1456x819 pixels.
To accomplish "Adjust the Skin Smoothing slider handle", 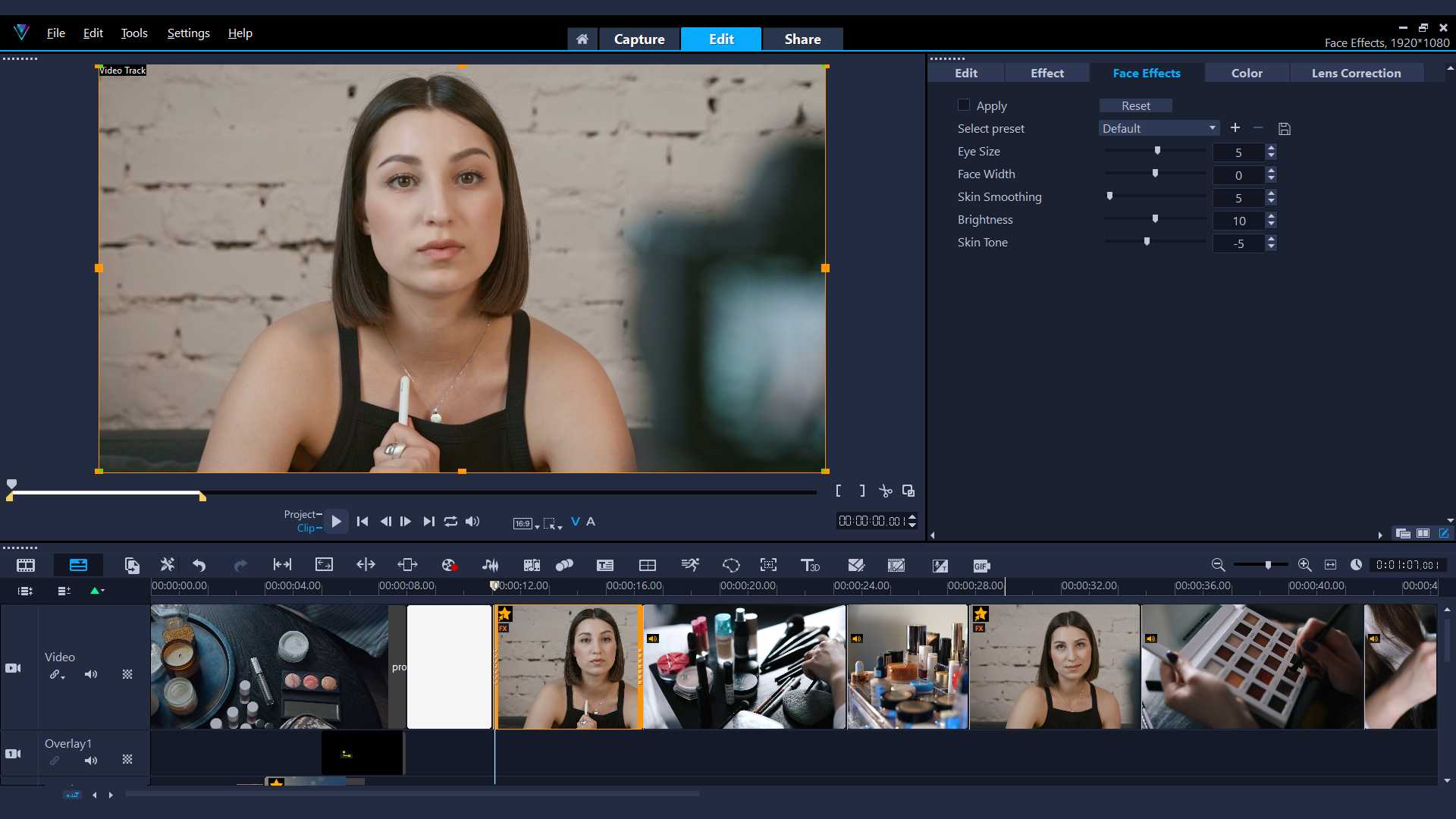I will (x=1109, y=196).
